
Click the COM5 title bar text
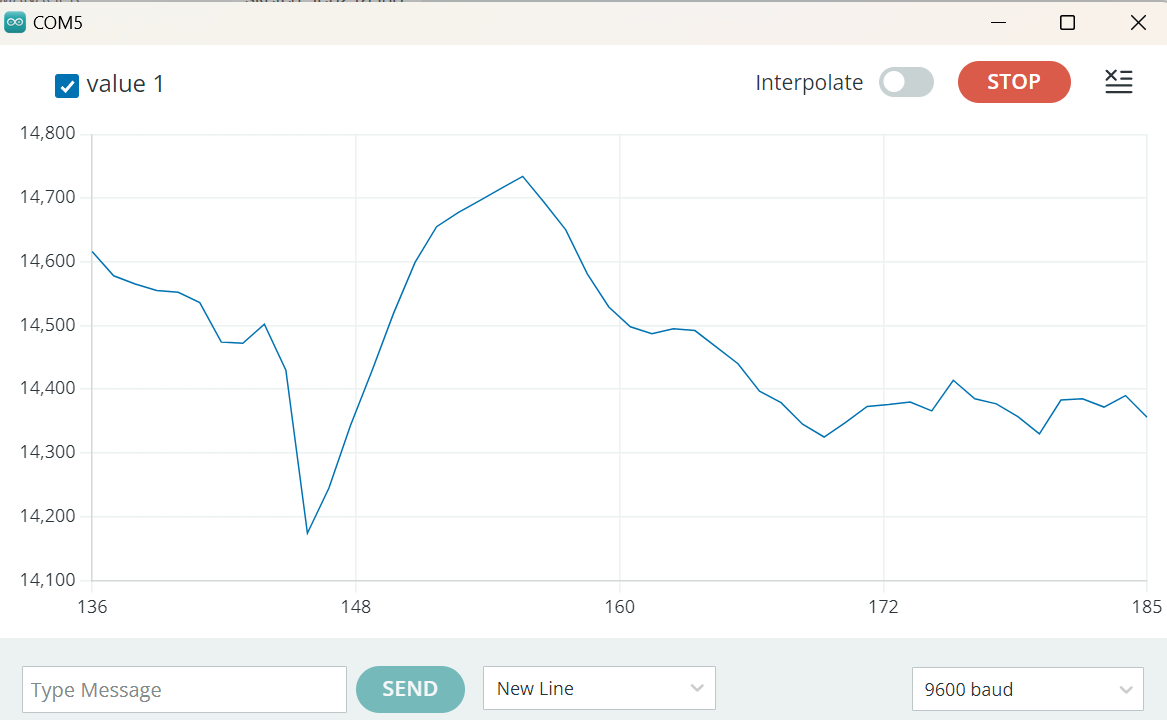coord(58,23)
